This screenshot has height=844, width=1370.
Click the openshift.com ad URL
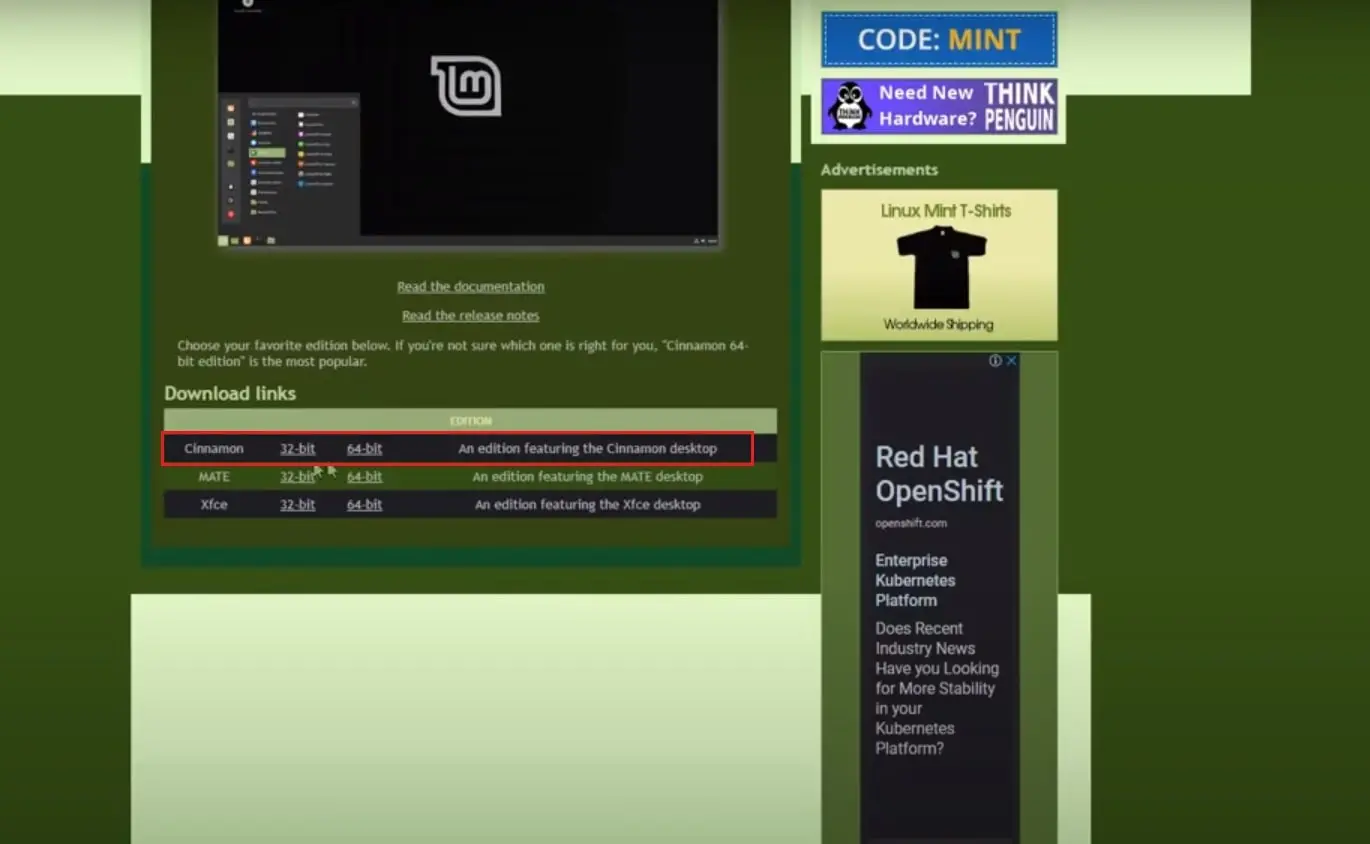911,524
